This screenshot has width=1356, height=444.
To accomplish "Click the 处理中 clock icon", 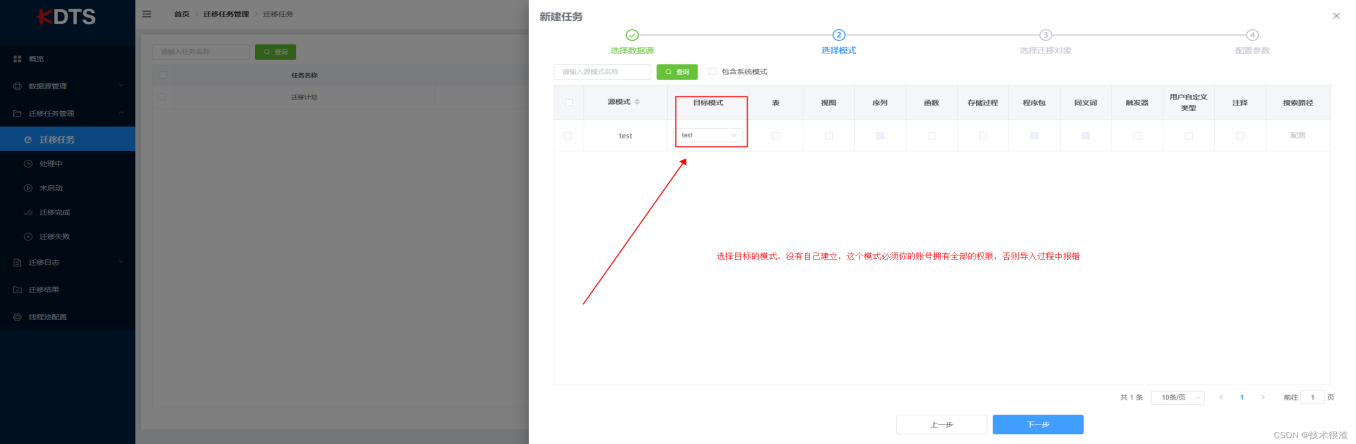I will [x=28, y=163].
